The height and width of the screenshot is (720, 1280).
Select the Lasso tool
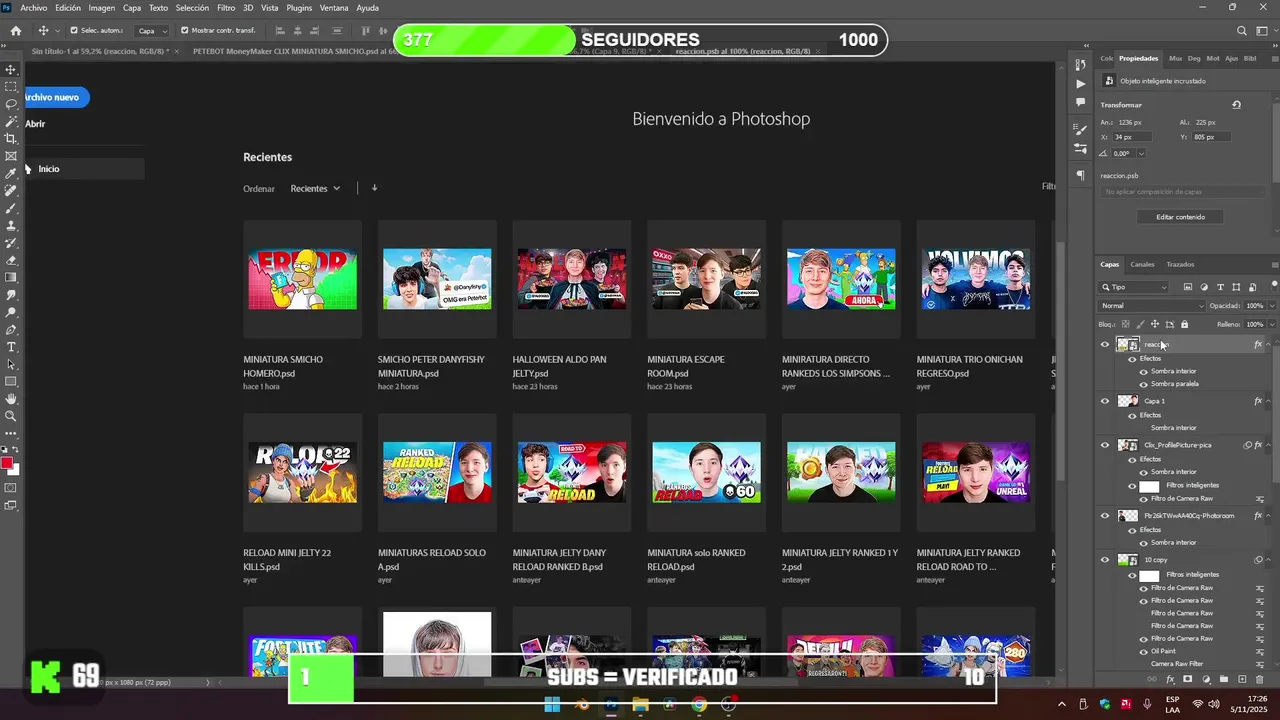click(11, 104)
